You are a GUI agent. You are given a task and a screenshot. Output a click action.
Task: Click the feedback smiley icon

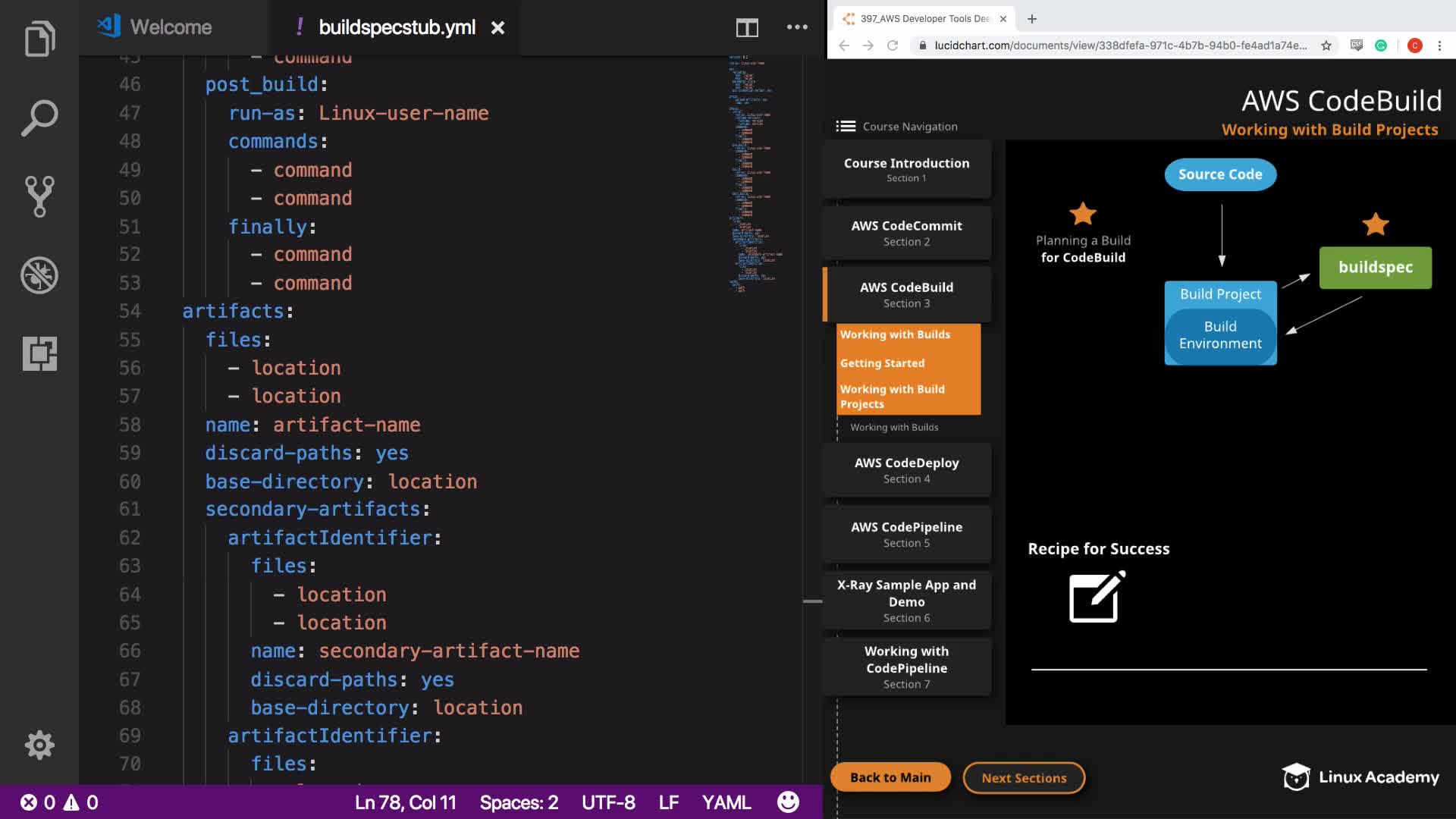tap(788, 802)
